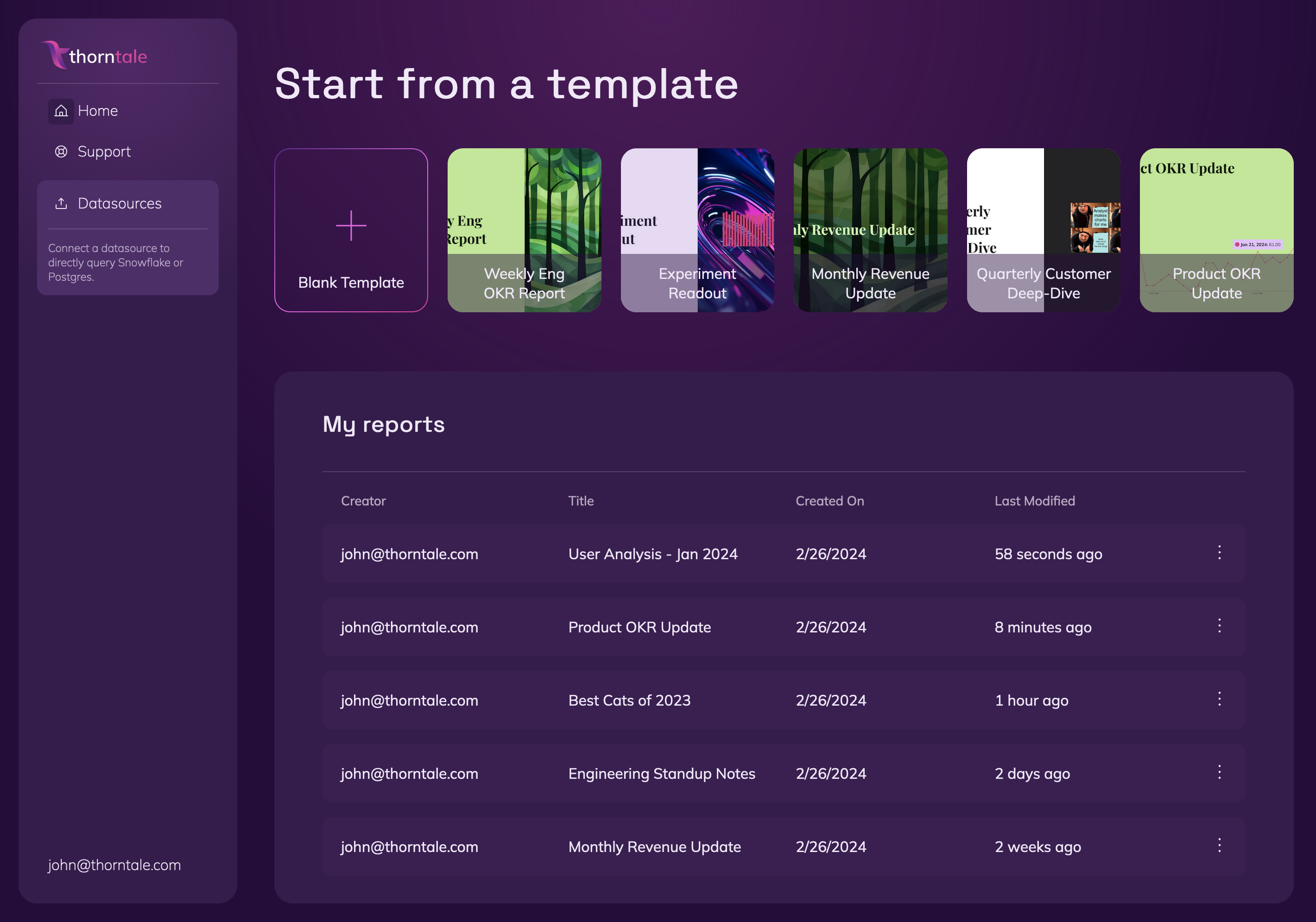The image size is (1316, 922).
Task: Open the Datasources section
Action: coord(119,203)
